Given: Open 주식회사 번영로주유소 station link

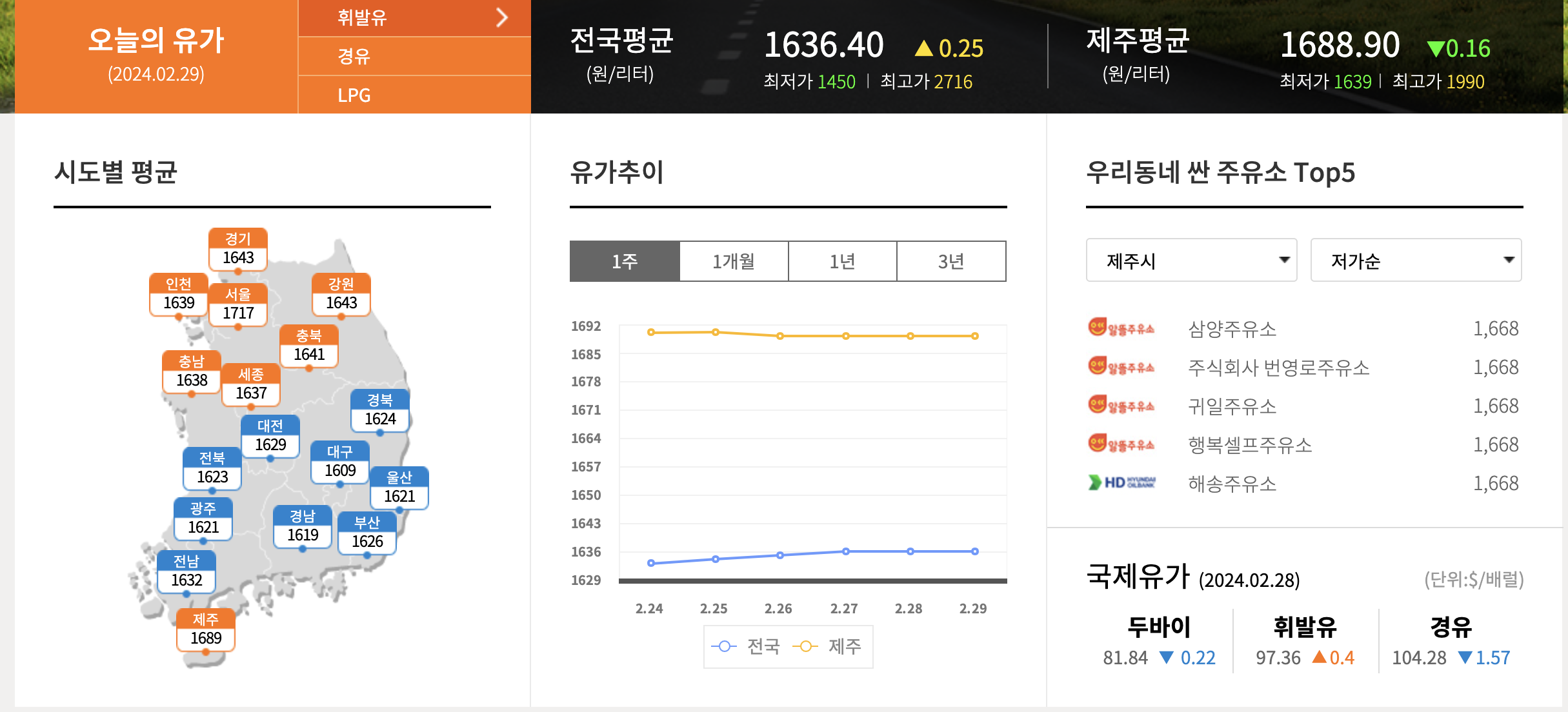Looking at the screenshot, I should (1278, 368).
